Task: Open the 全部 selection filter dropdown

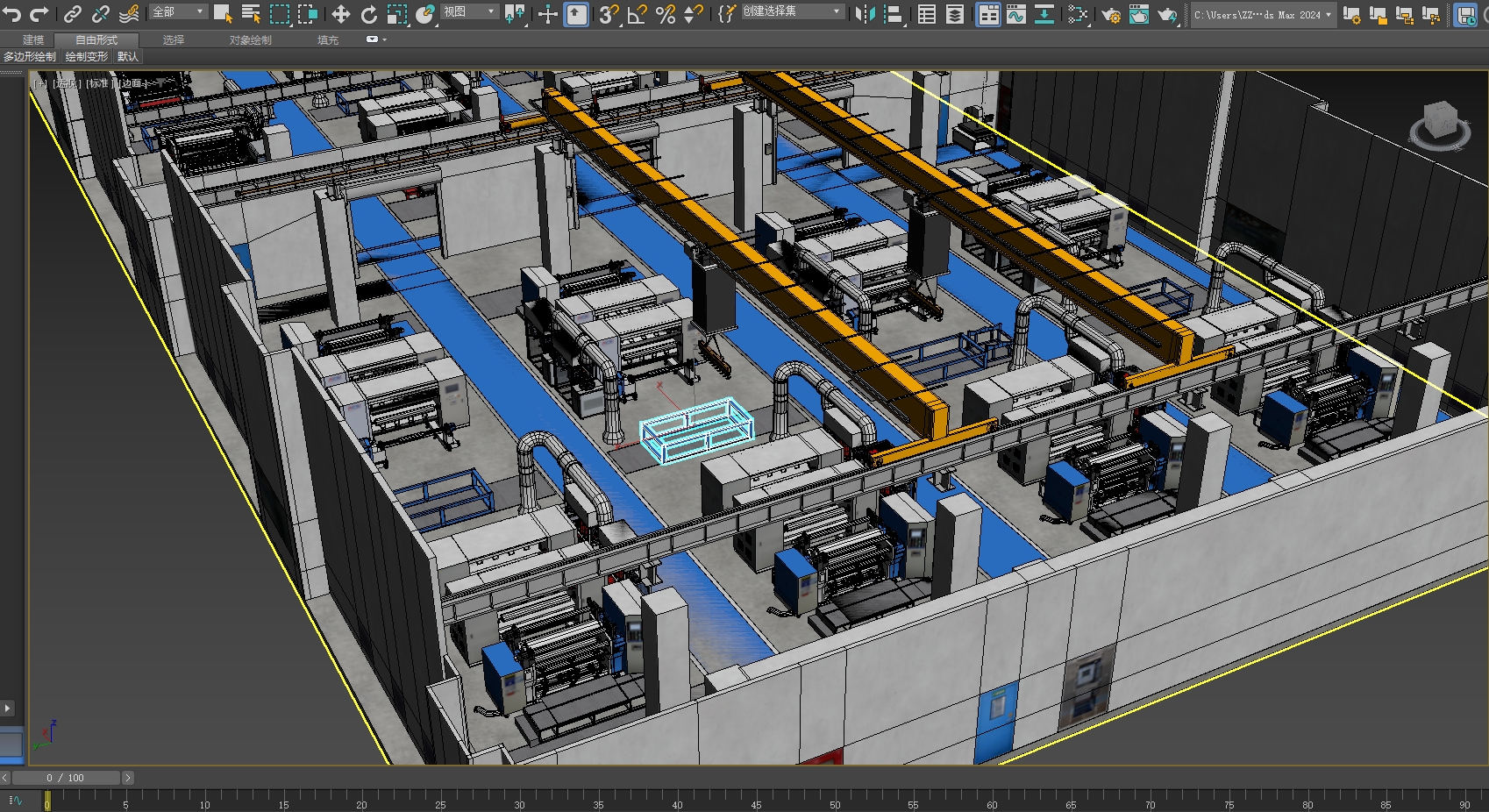Action: coord(178,12)
